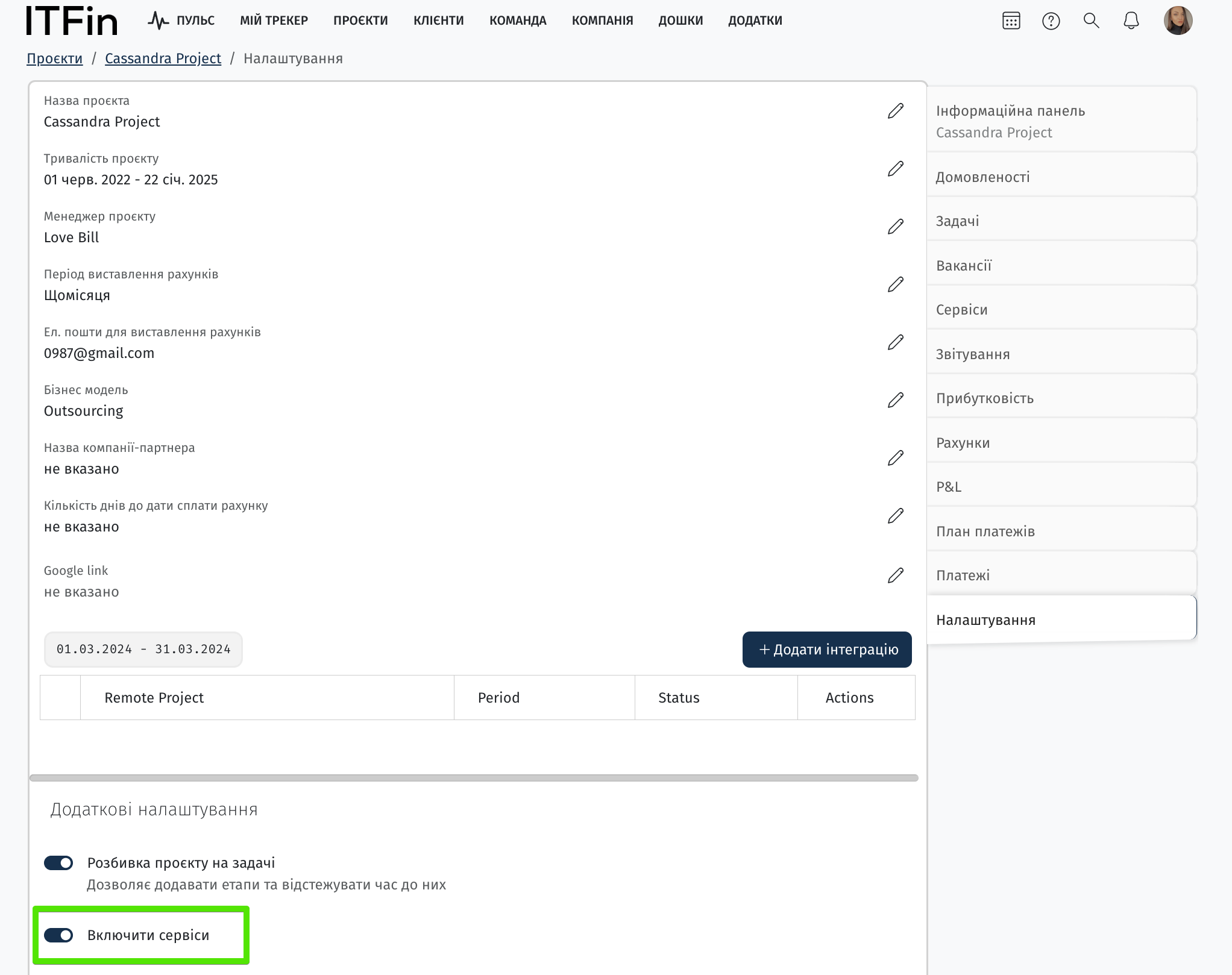
Task: Open Домовленості sidebar tab
Action: [x=1061, y=175]
